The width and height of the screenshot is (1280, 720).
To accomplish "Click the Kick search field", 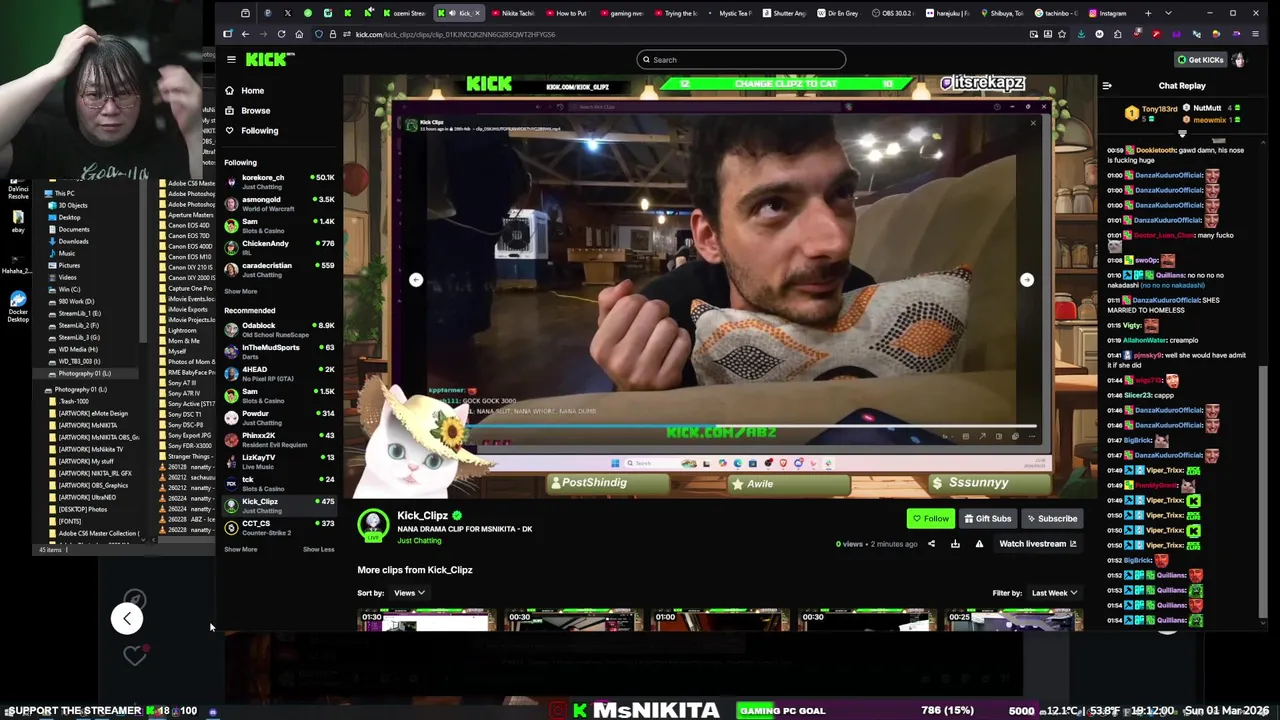I will 741,59.
